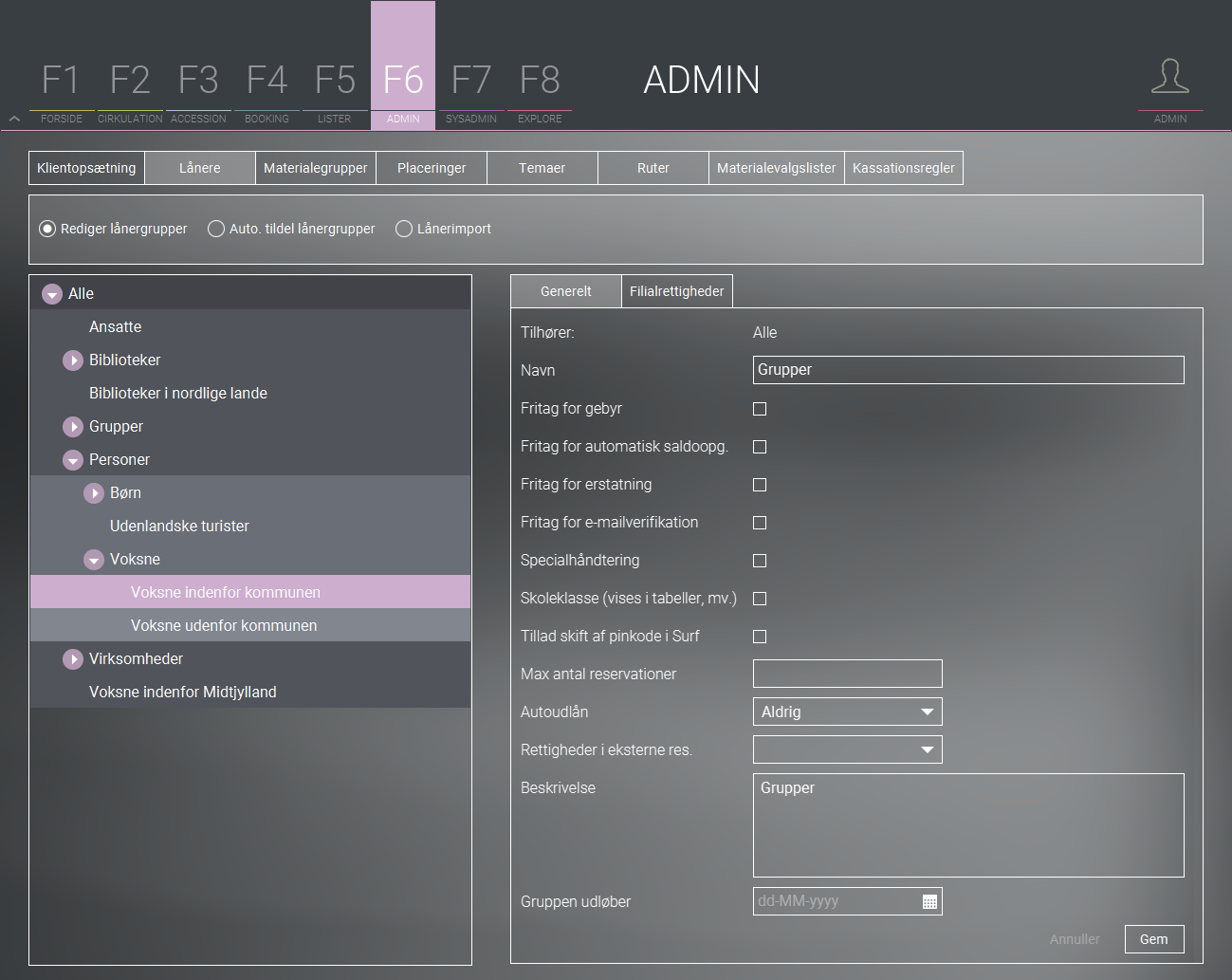Select Ansatte in the group tree
This screenshot has width=1232, height=980.
coord(250,326)
